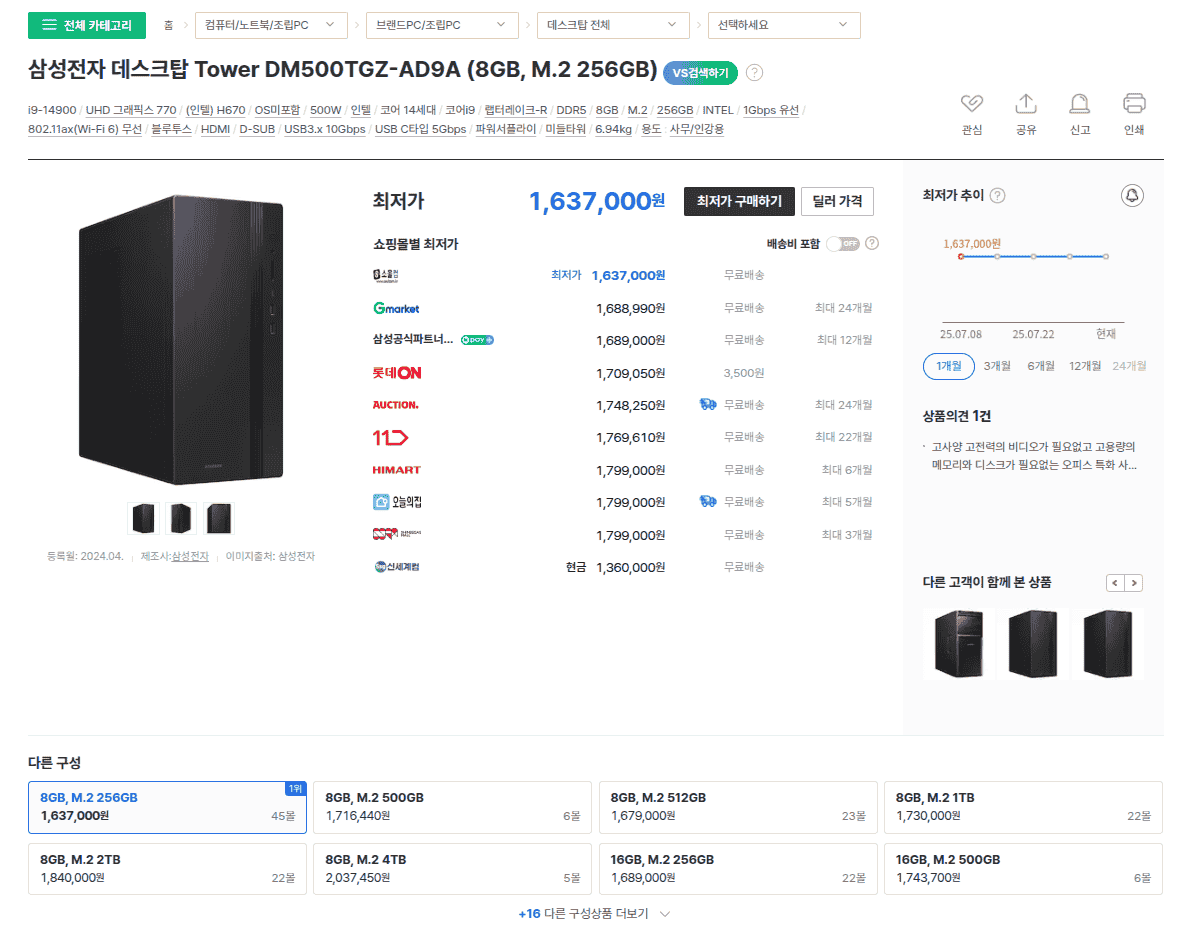Select the 8GB, M.2 1TB configuration

pyautogui.click(x=1022, y=807)
